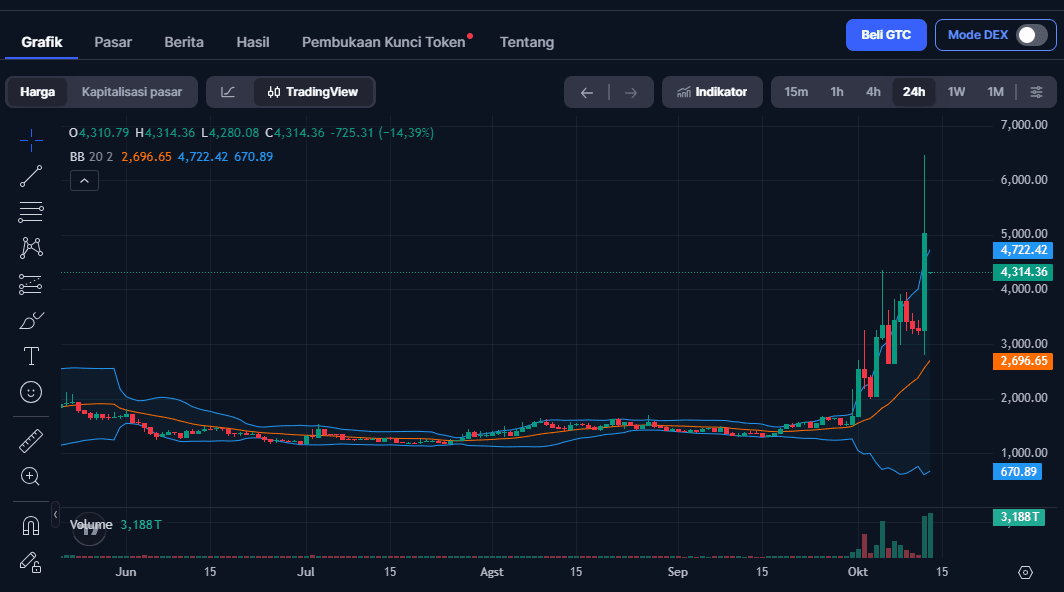1064x592 pixels.
Task: Click the orange 2,696.65 BB legend value
Action: pyautogui.click(x=147, y=157)
